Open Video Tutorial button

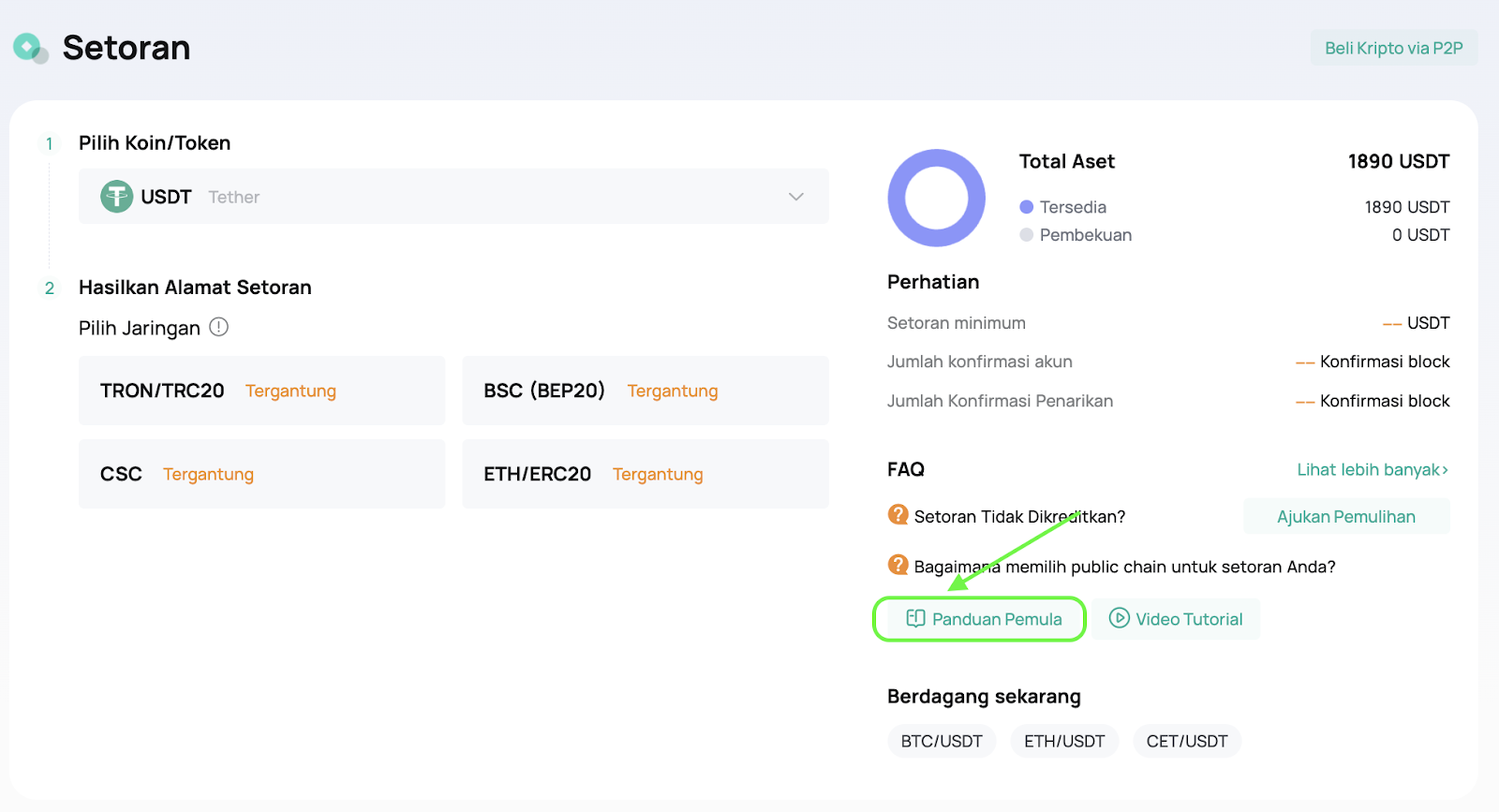[1176, 619]
